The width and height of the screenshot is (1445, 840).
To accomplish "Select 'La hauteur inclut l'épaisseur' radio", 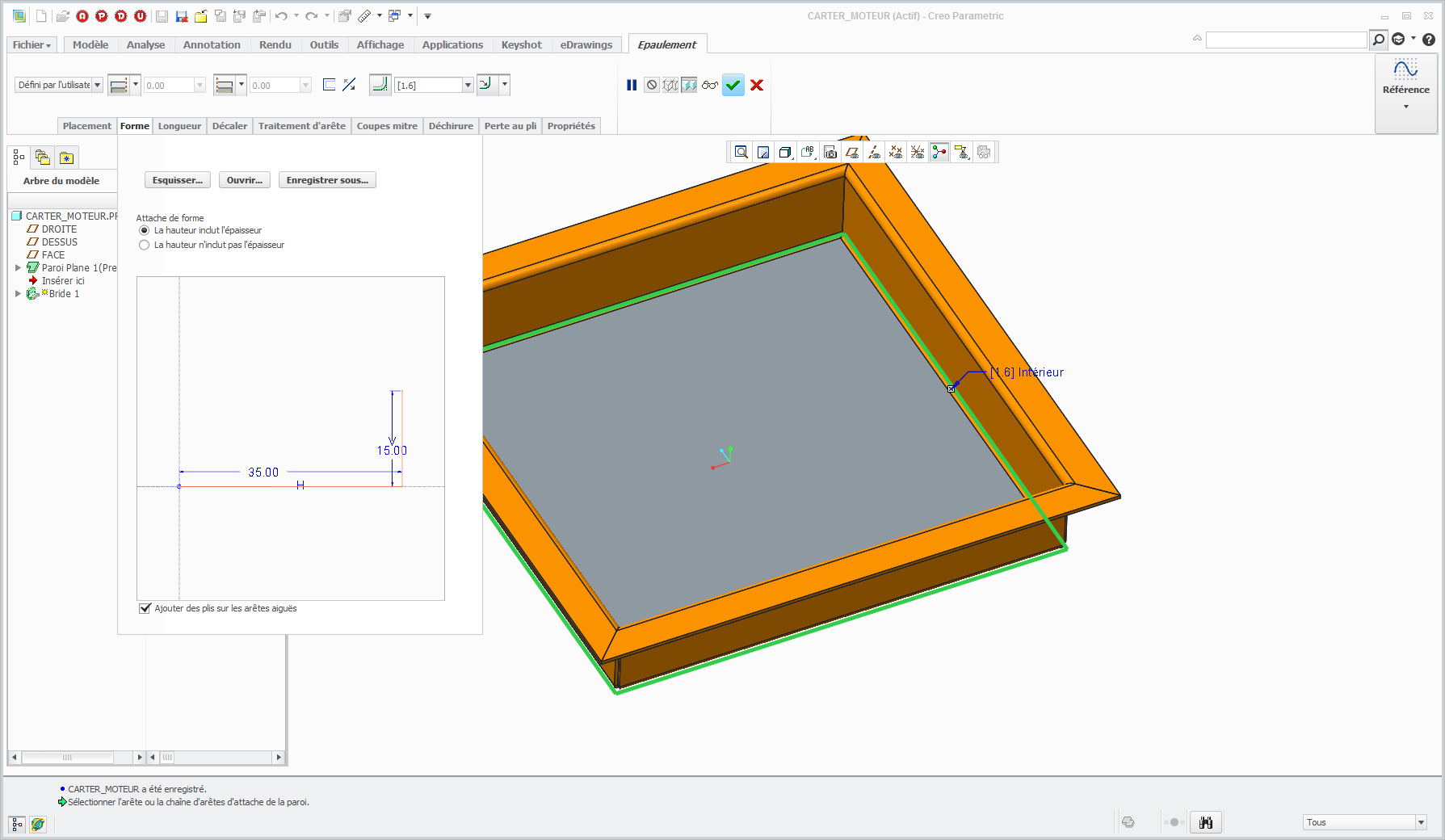I will point(145,230).
